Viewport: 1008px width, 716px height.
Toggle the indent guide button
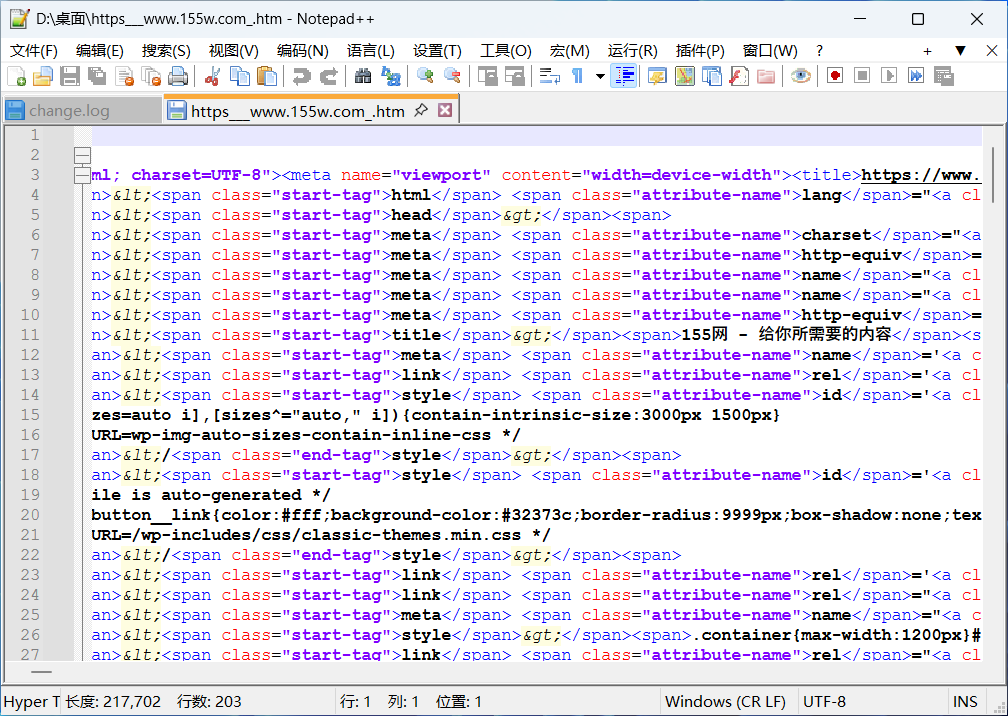tap(625, 76)
